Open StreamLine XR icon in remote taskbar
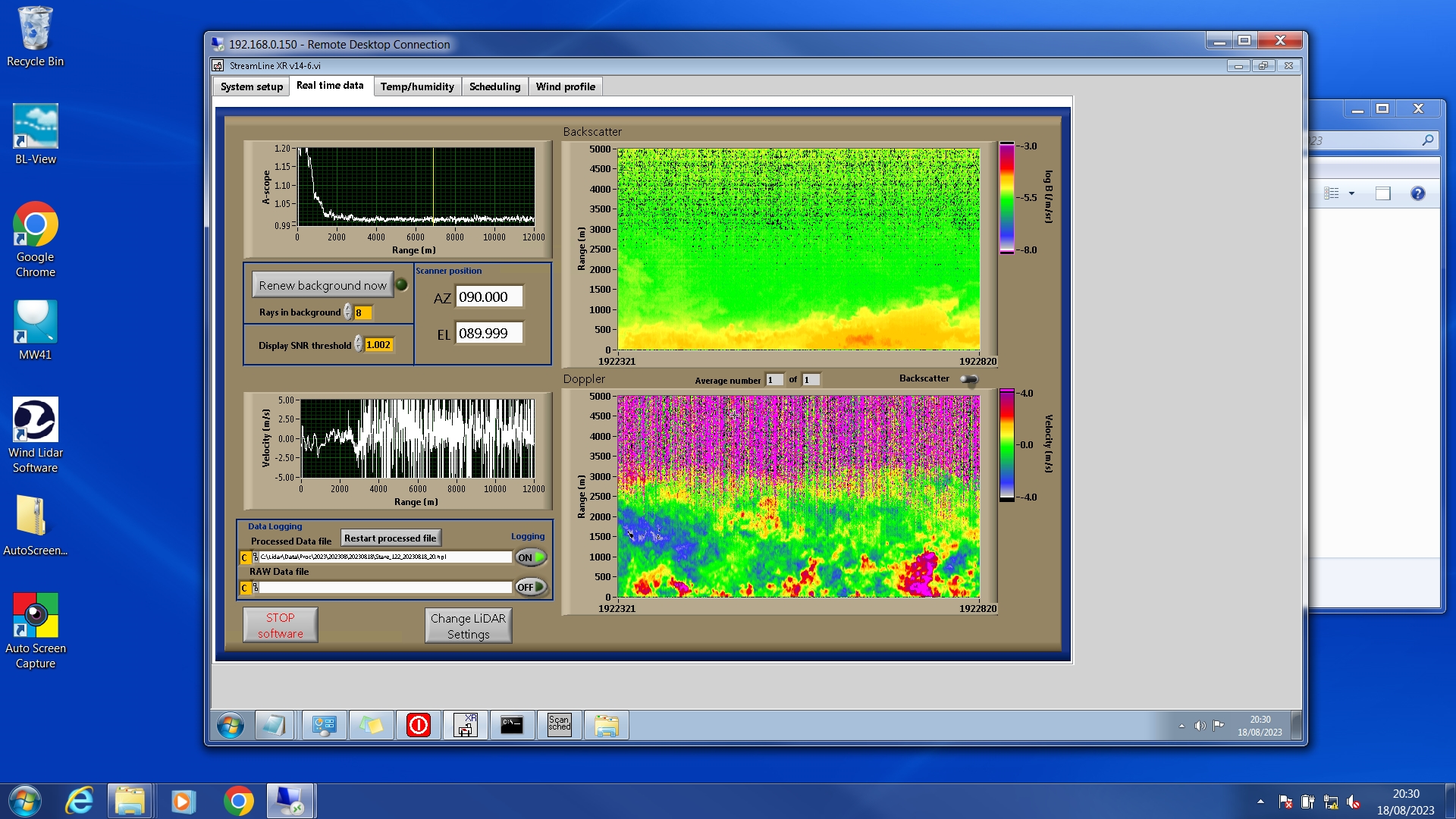 pyautogui.click(x=466, y=726)
